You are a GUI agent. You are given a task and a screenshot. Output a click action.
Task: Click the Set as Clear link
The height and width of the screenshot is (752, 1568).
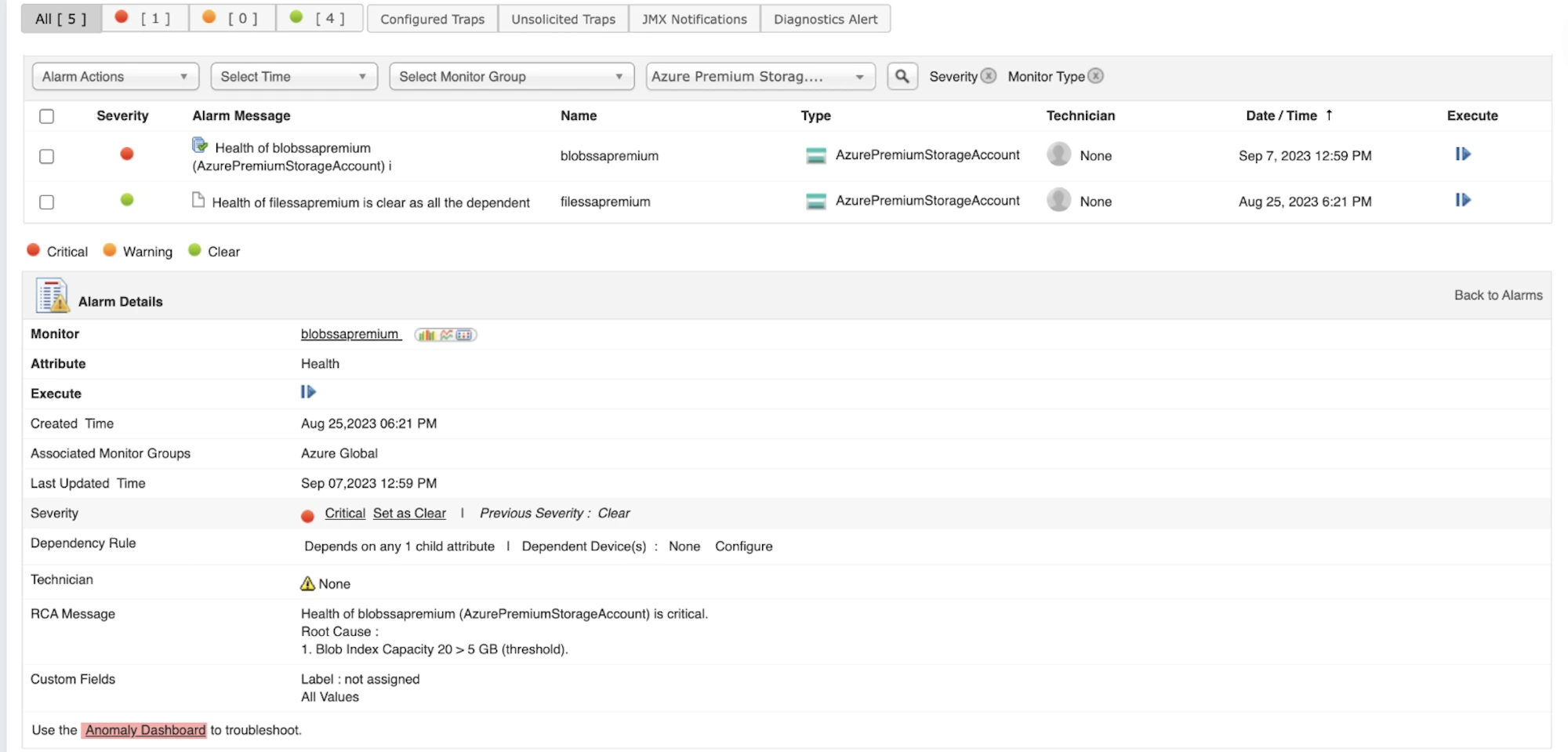(409, 513)
